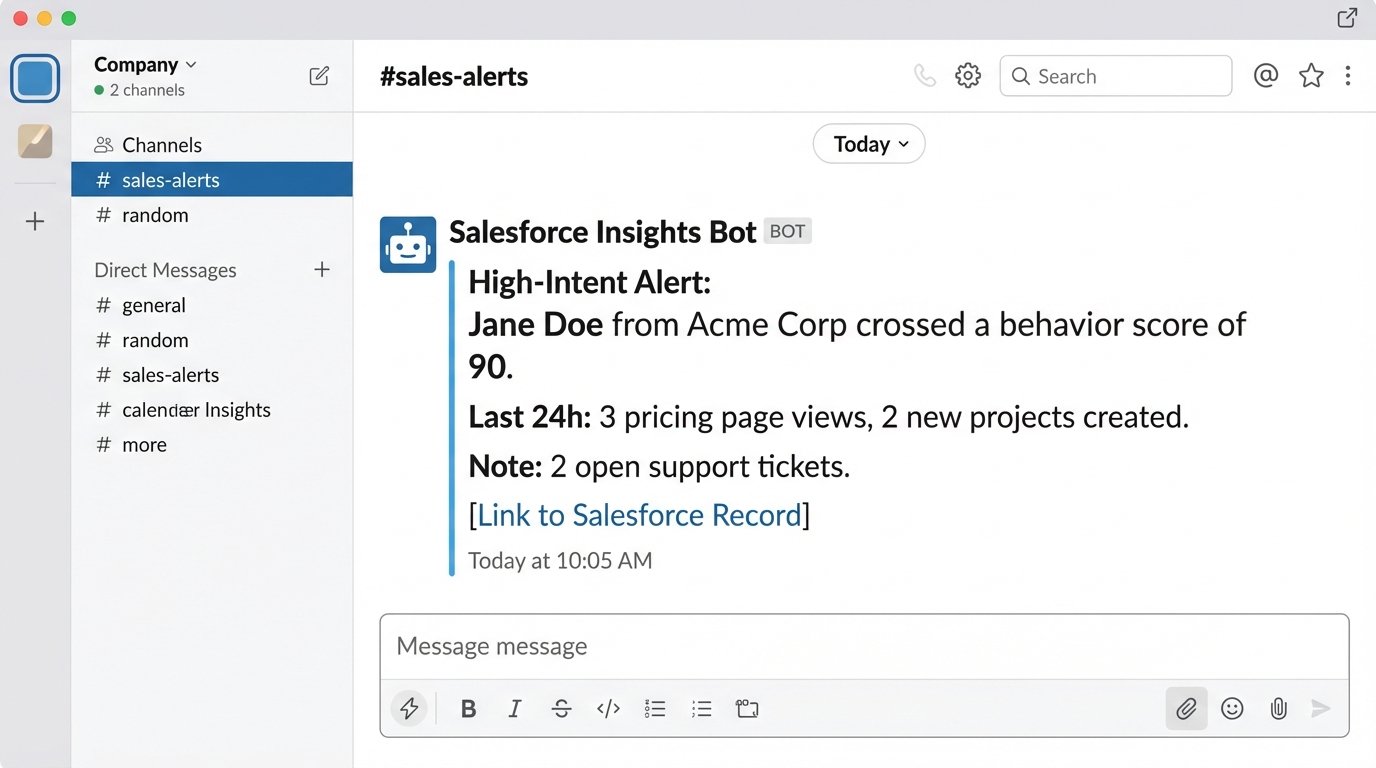Image resolution: width=1376 pixels, height=768 pixels.
Task: Select the general channel in sidebar
Action: tap(153, 305)
